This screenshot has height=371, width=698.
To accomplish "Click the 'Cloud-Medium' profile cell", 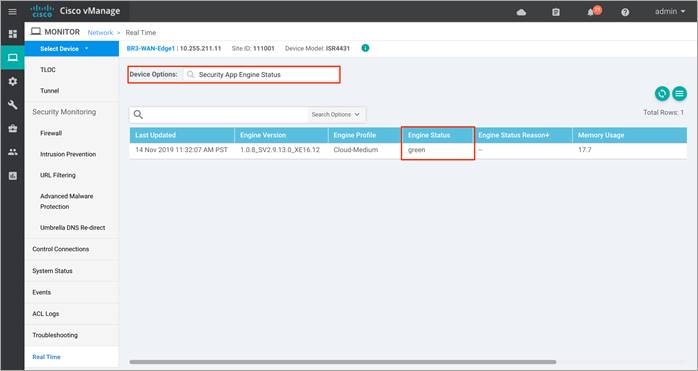I will (x=356, y=150).
